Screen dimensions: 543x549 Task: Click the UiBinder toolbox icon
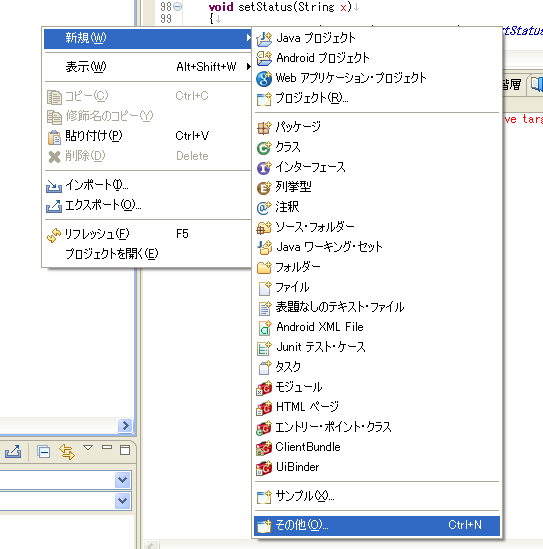[x=264, y=468]
